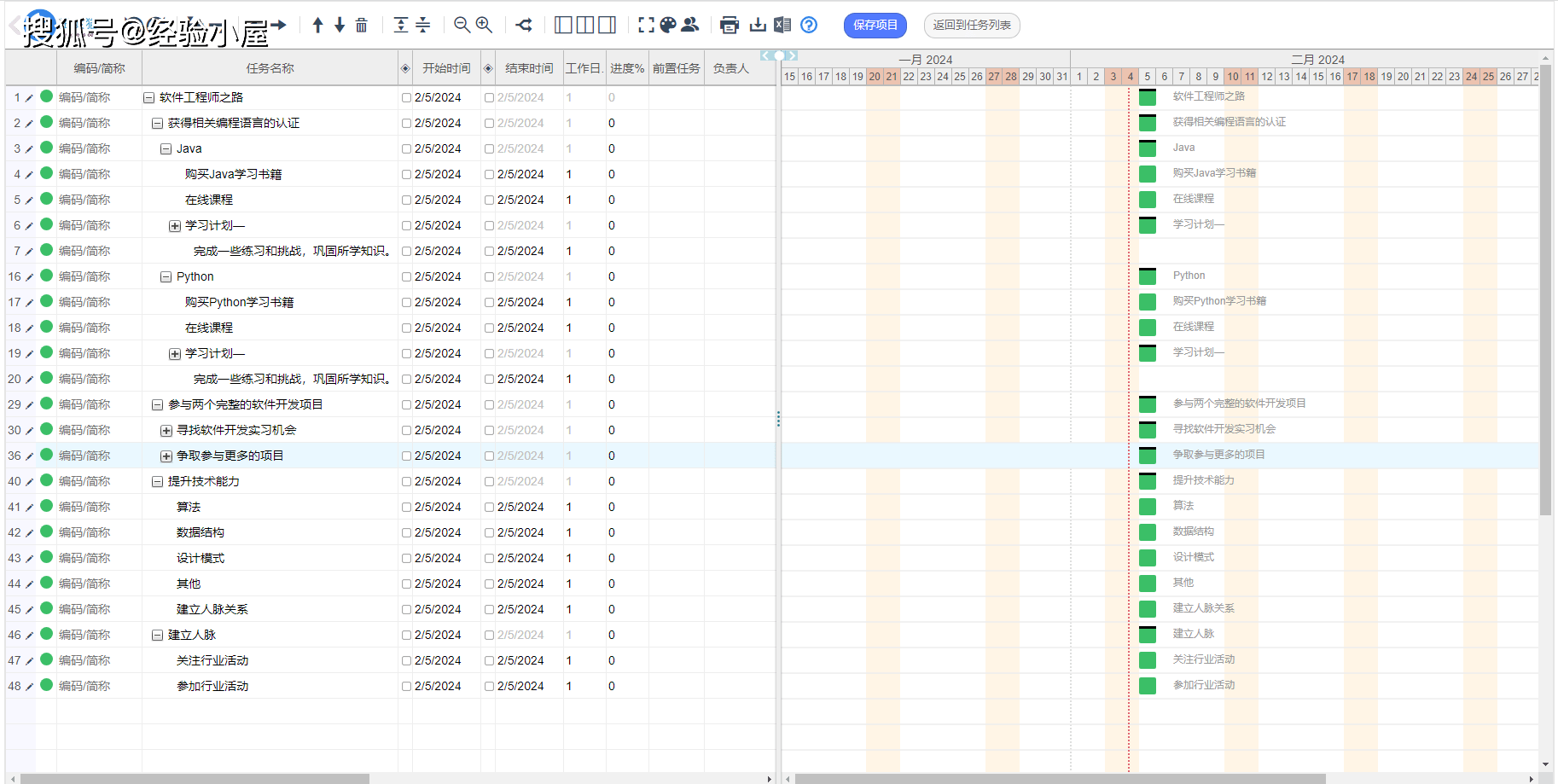The width and height of the screenshot is (1558, 784).
Task: Click the 编码/简称 column header
Action: (x=99, y=68)
